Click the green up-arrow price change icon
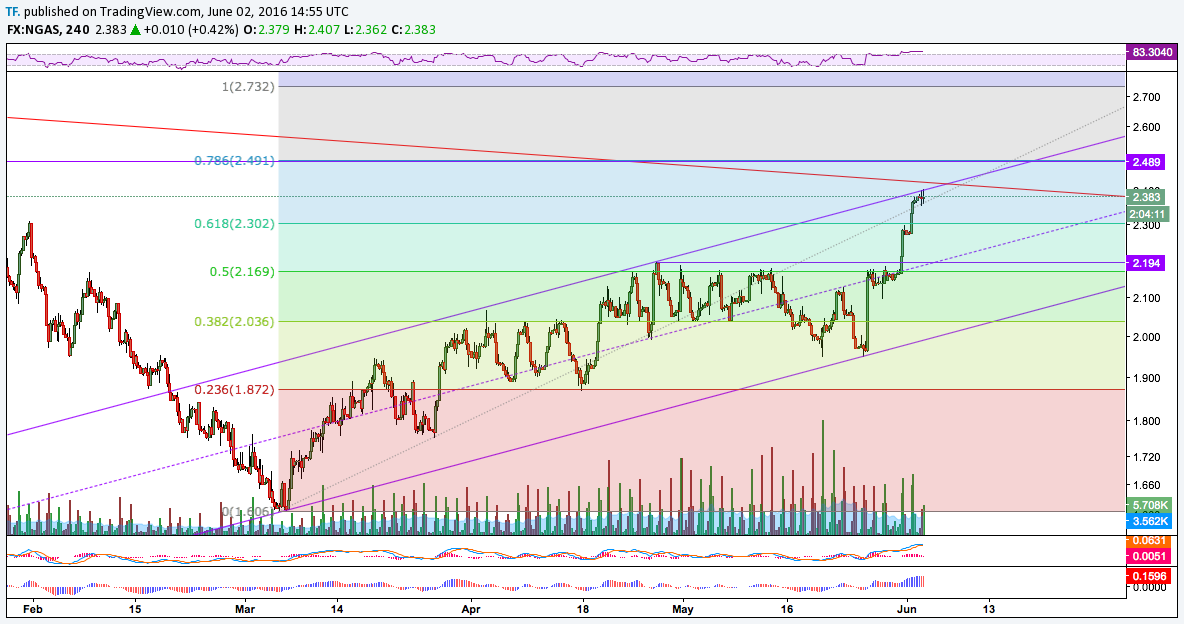Screen dimensions: 1184x624 coord(134,30)
